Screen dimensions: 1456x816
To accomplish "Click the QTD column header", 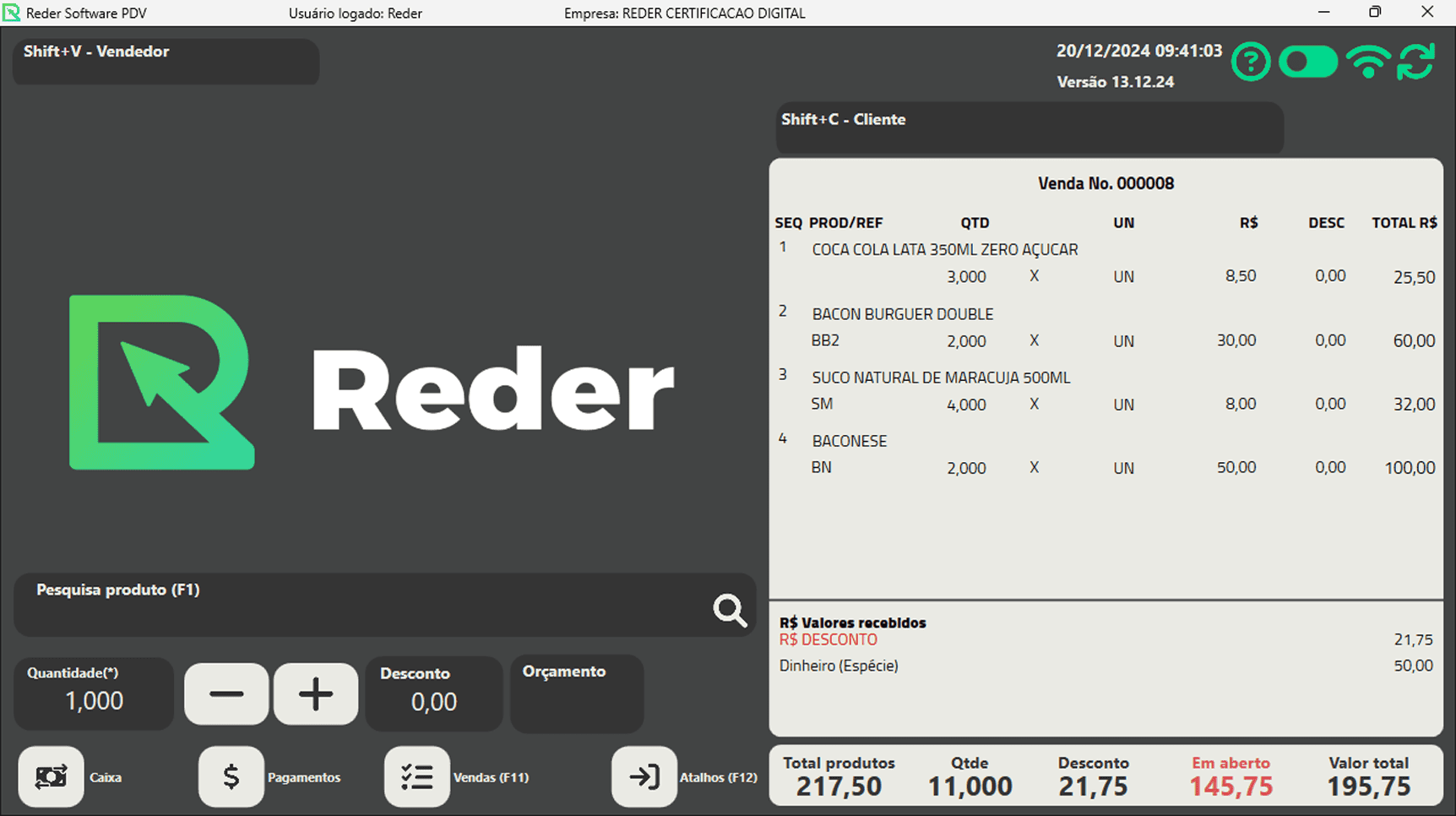I will coord(975,223).
